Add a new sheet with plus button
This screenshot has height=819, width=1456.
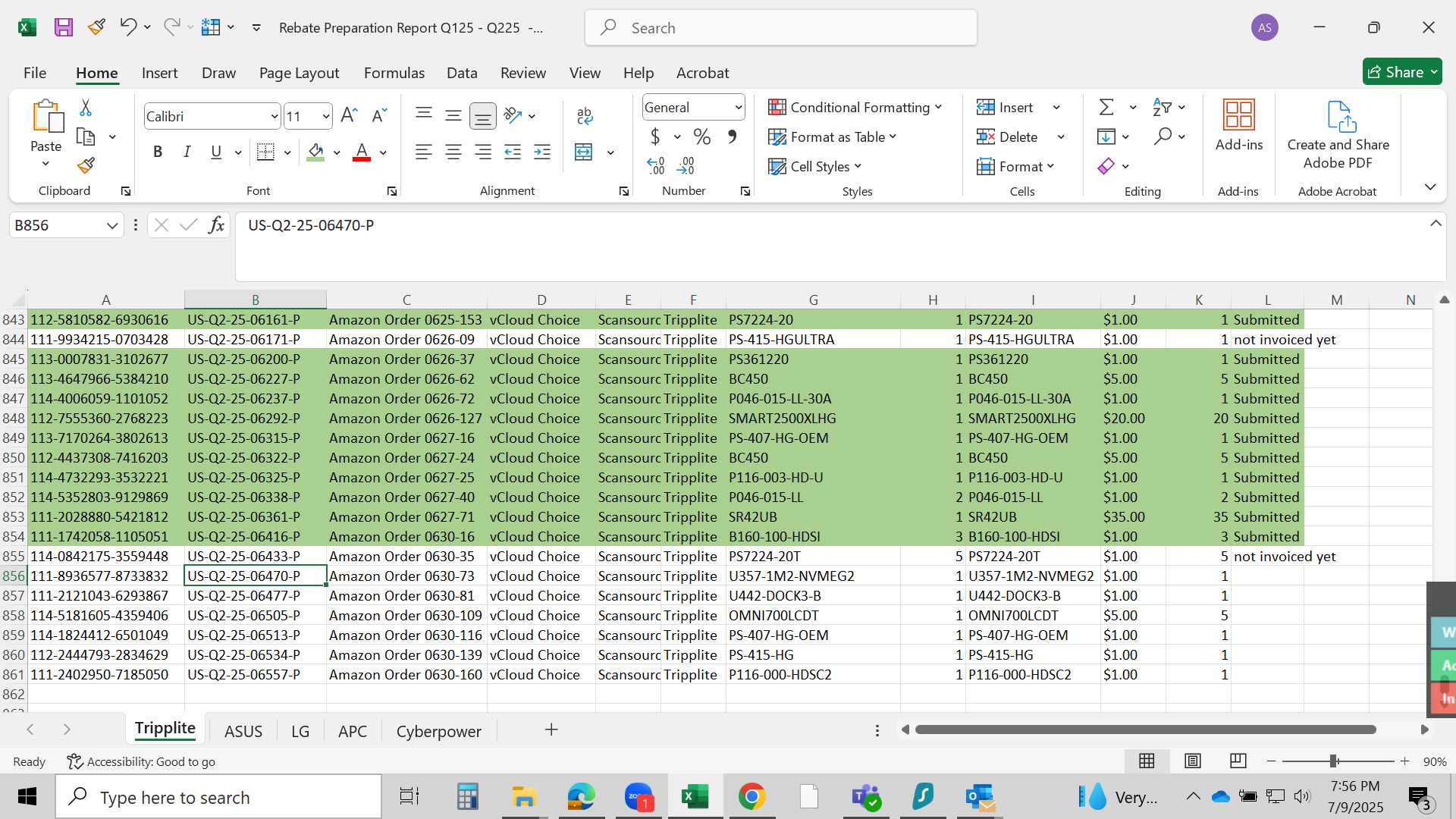tap(551, 730)
